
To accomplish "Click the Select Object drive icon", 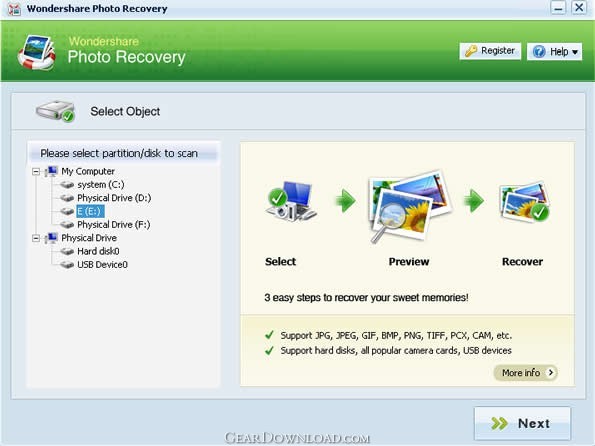I will point(55,111).
